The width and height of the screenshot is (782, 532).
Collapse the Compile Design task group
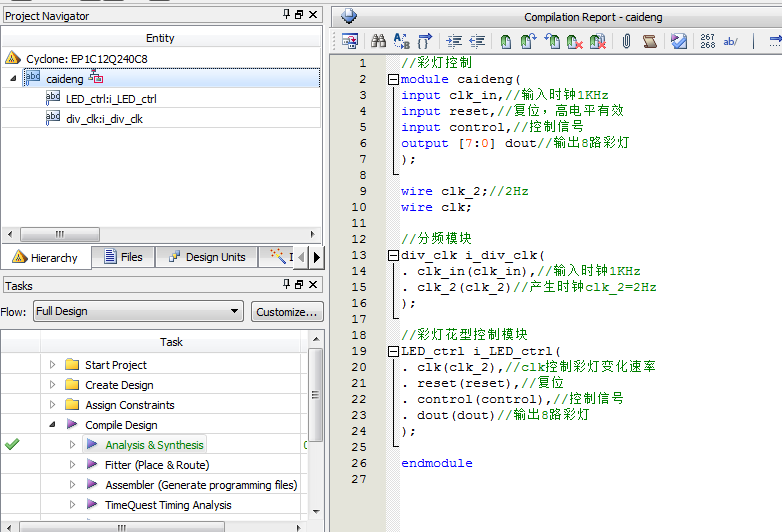[53, 425]
